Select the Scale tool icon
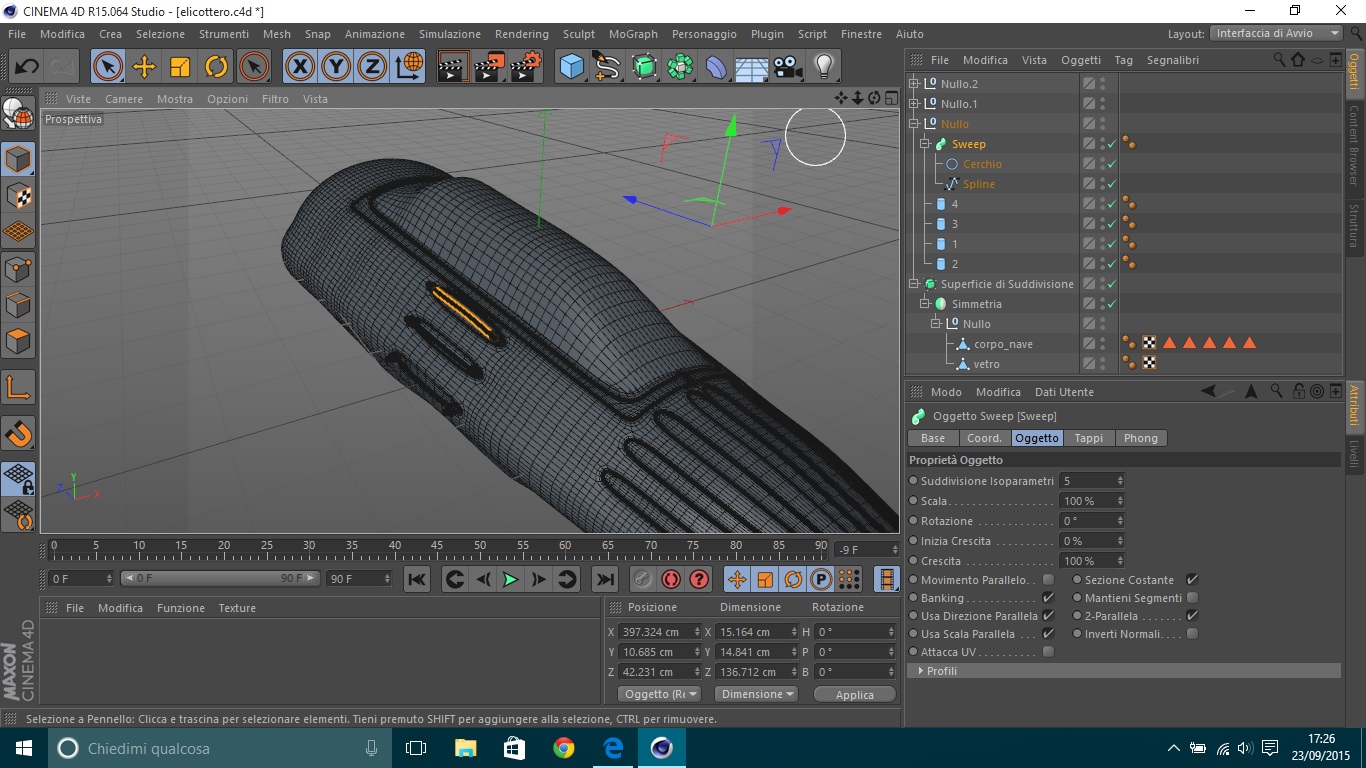1366x768 pixels. point(180,67)
